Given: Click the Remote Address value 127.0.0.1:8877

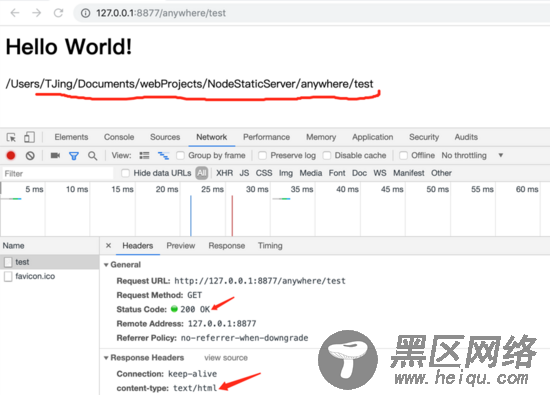Looking at the screenshot, I should [x=222, y=323].
